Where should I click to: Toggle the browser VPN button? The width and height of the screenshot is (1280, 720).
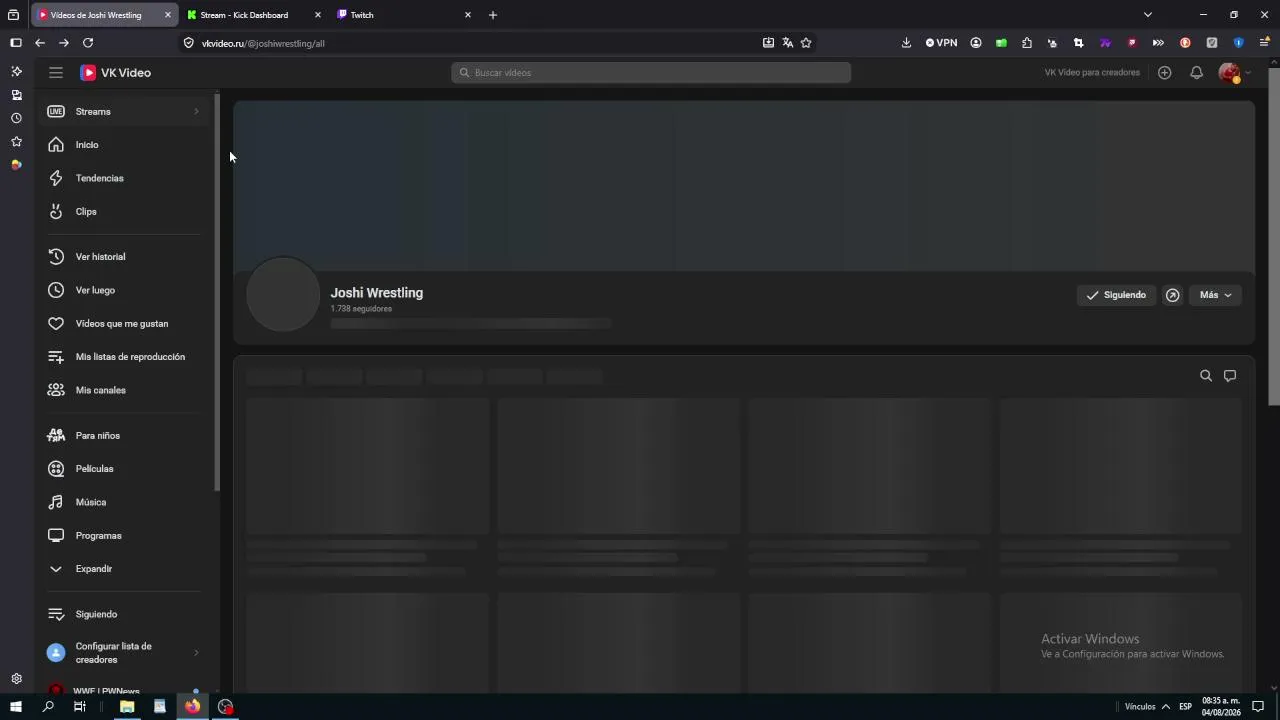tap(941, 43)
